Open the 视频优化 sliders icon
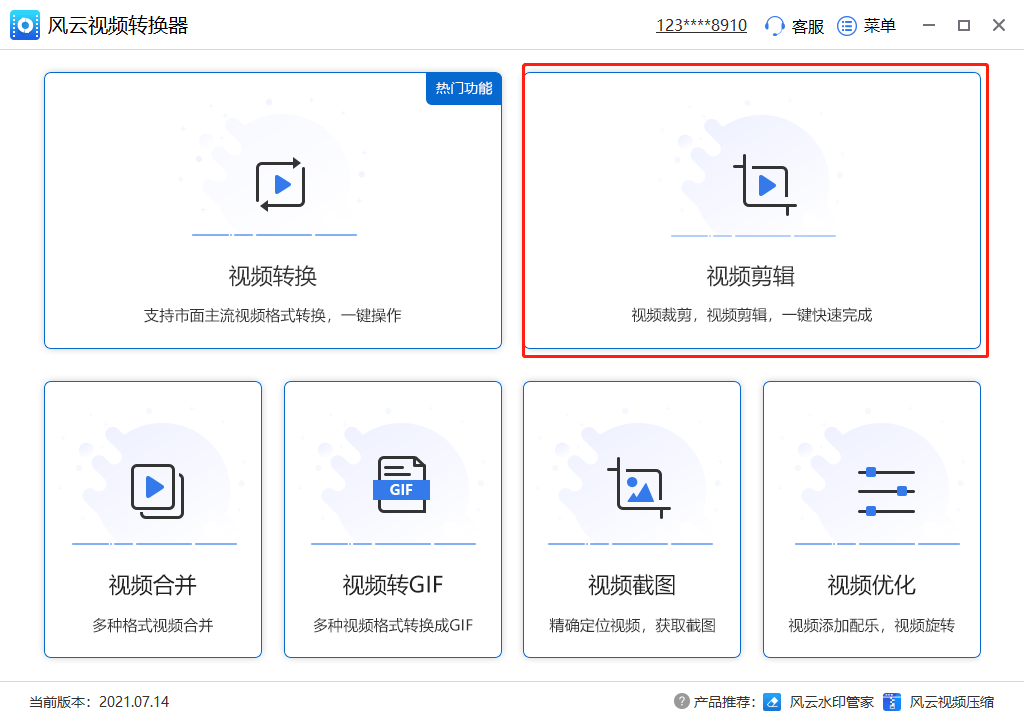This screenshot has width=1024, height=720. pyautogui.click(x=886, y=491)
